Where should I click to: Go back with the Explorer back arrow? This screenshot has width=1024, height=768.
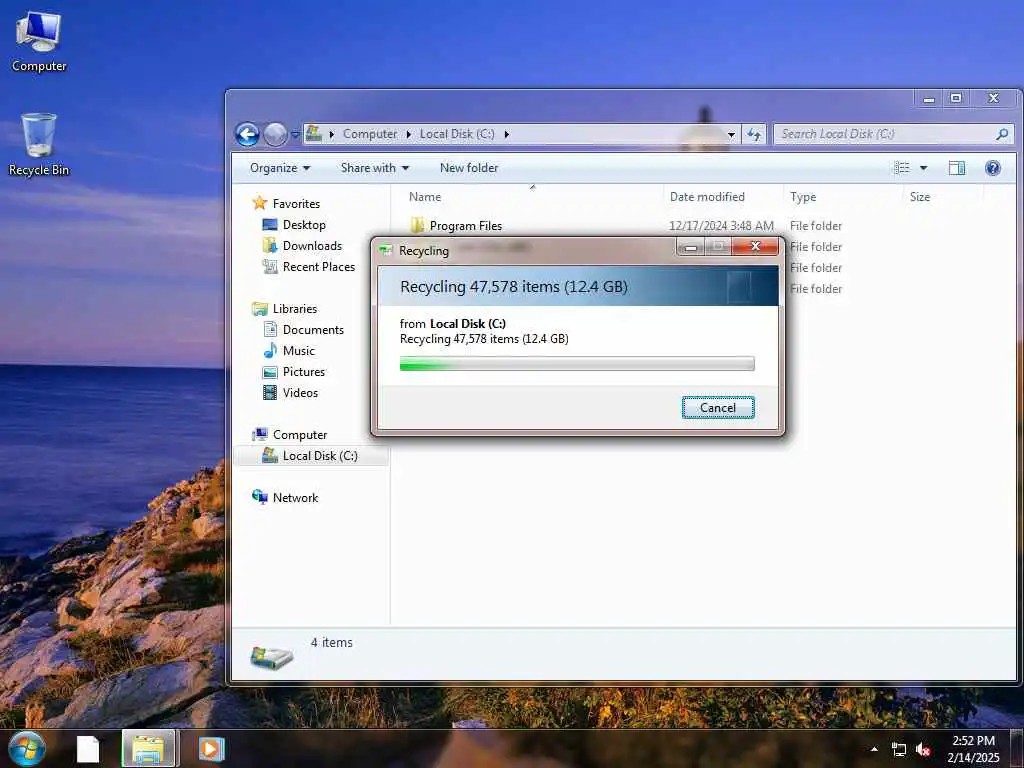[247, 135]
